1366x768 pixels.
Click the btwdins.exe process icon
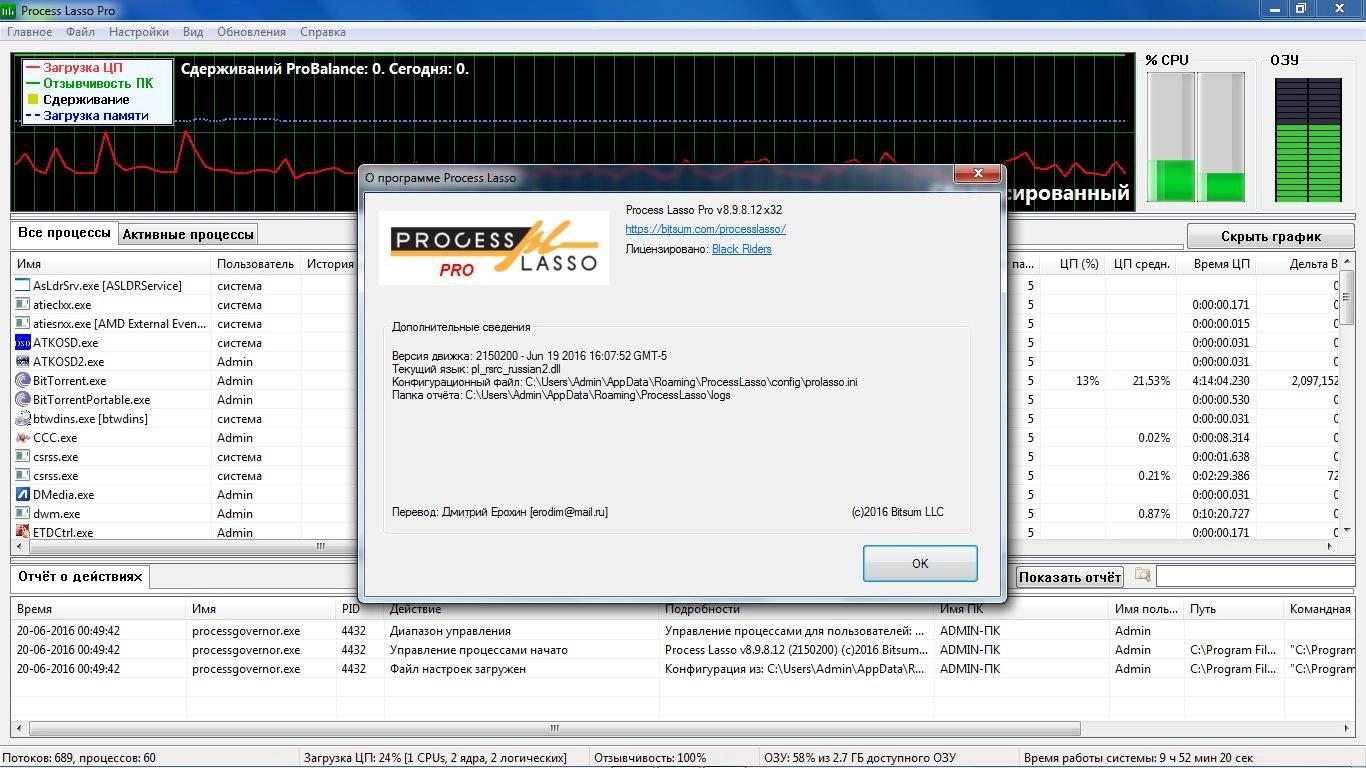click(23, 419)
